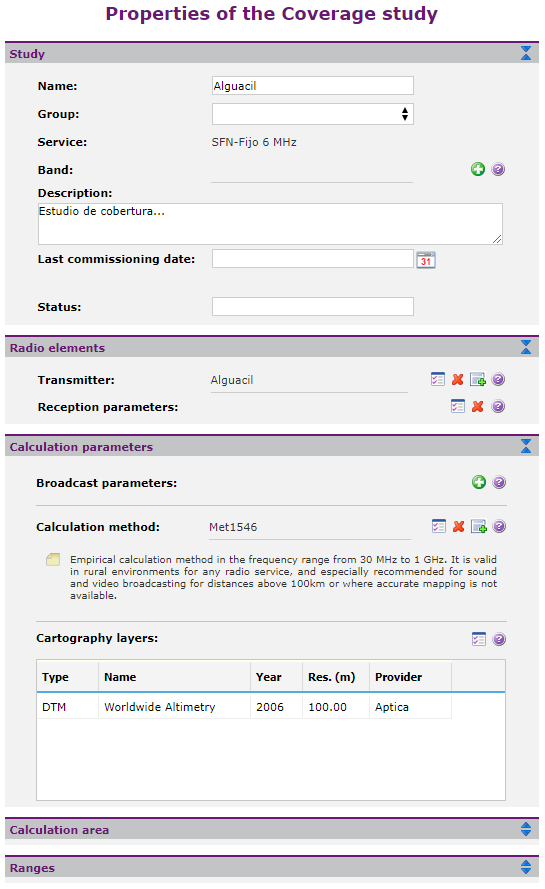545x889 pixels.
Task: Add Broadcast parameters with the green plus
Action: 479,482
